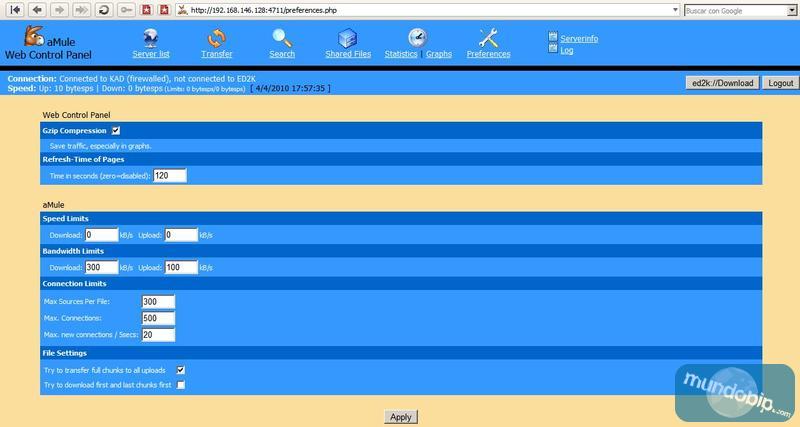Click the Serverinfo notepad icon
The width and height of the screenshot is (800, 427).
pyautogui.click(x=553, y=36)
